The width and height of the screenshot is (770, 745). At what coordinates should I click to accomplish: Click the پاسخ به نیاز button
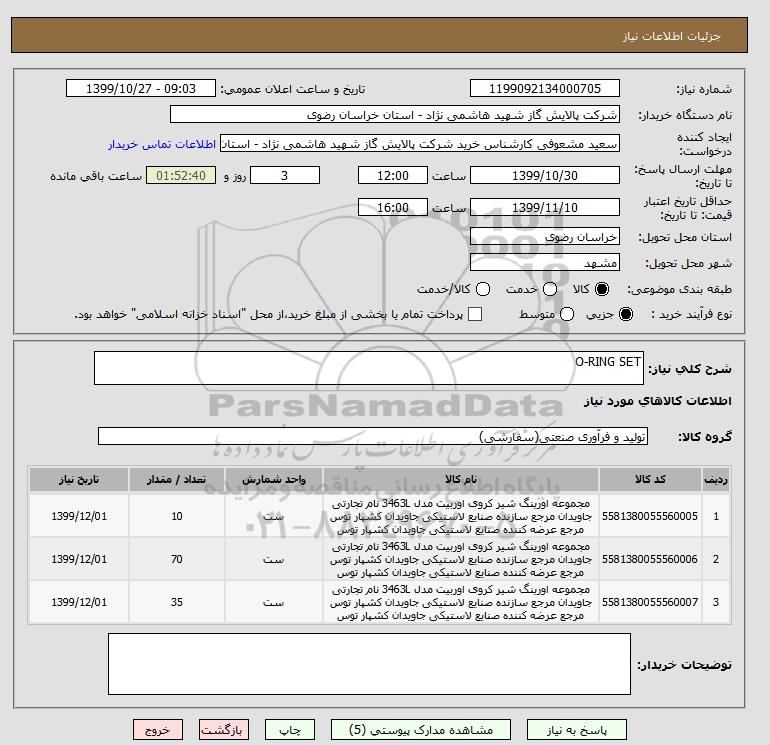coord(577,730)
